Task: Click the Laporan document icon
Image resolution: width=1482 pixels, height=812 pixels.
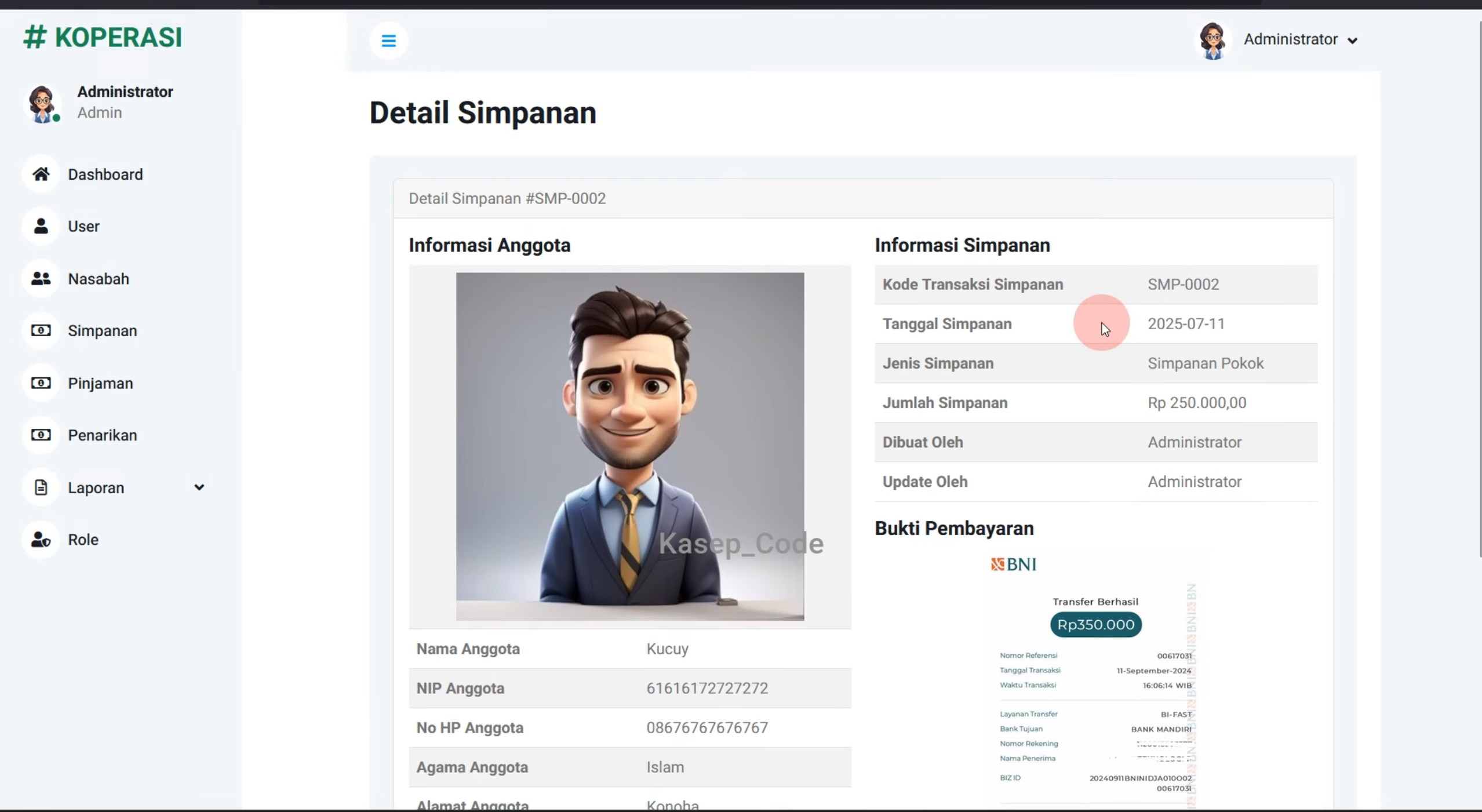Action: click(41, 487)
